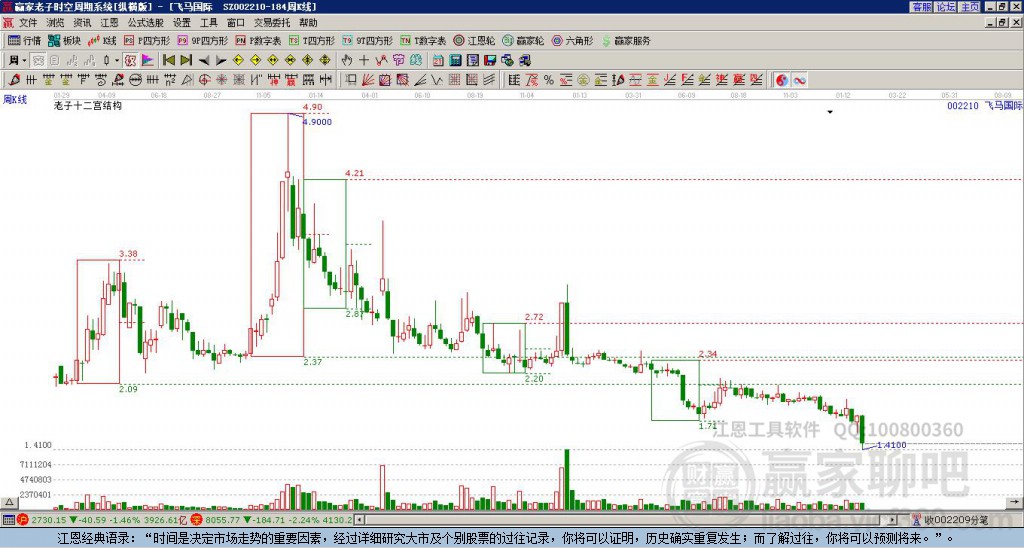This screenshot has height=548, width=1024.
Task: Toggle the colored flag chart button
Action: tap(148, 61)
